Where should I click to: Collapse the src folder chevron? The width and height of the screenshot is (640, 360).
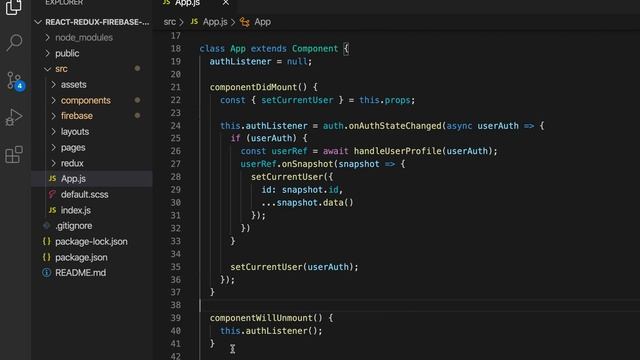(x=47, y=69)
